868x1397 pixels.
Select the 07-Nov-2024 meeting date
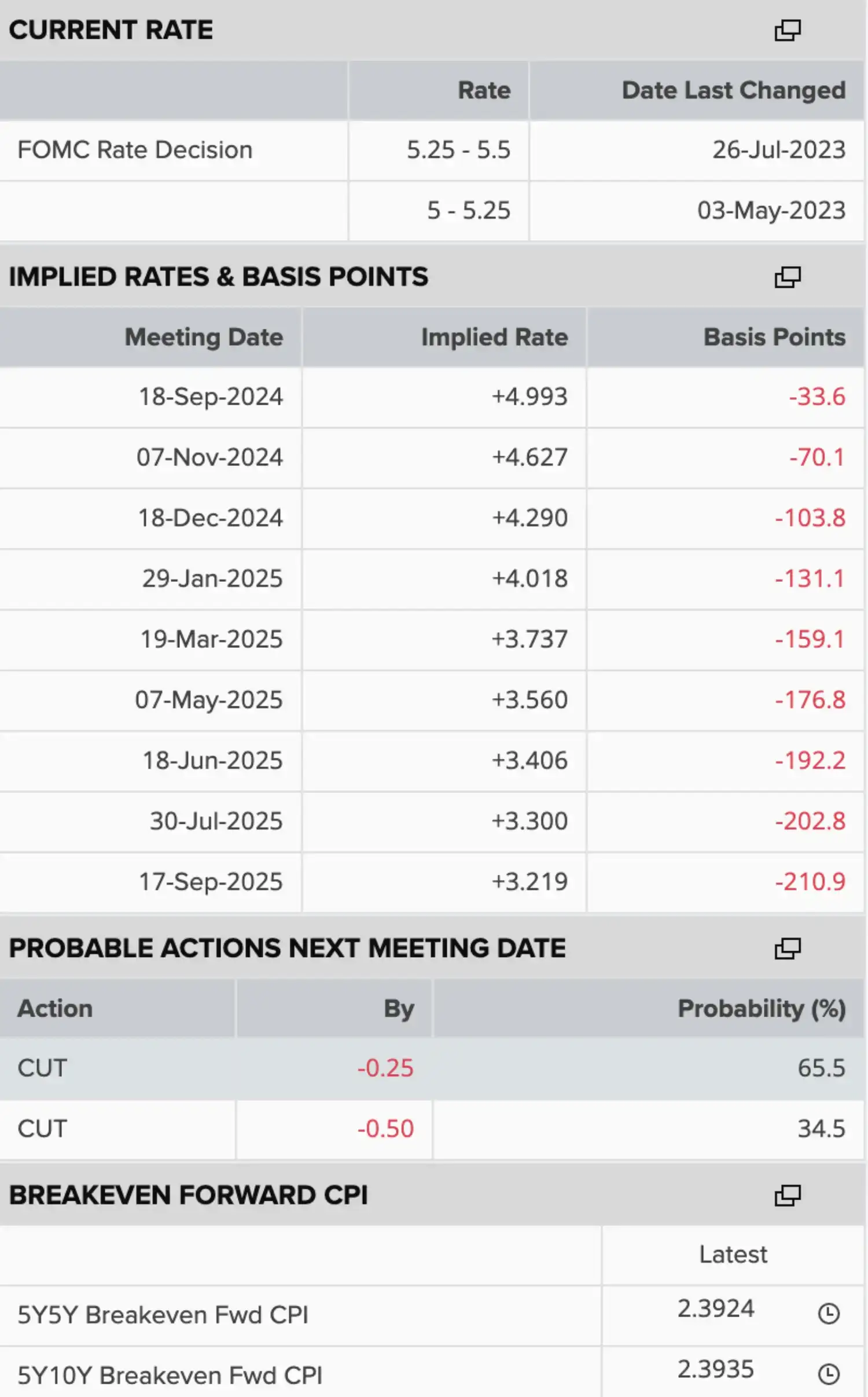tap(209, 457)
